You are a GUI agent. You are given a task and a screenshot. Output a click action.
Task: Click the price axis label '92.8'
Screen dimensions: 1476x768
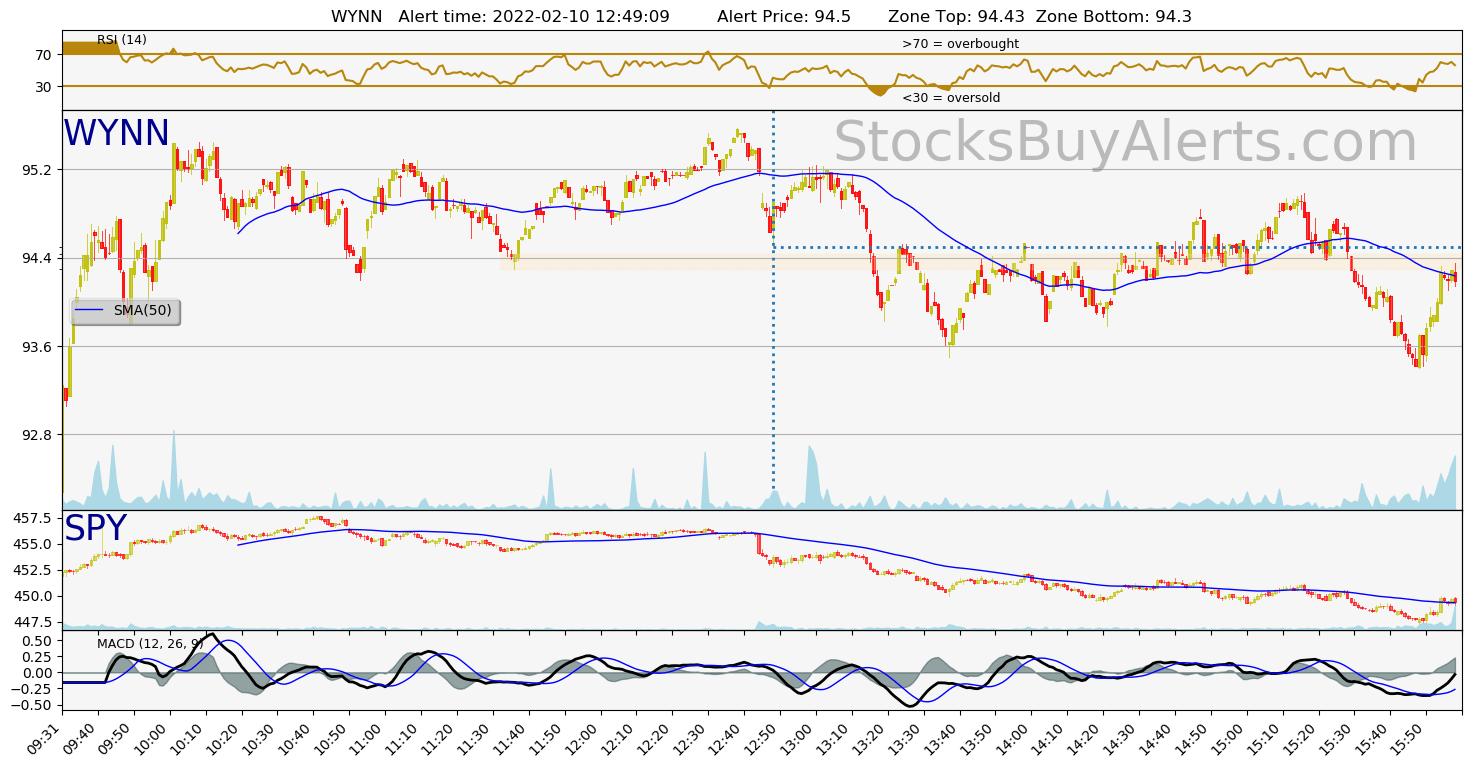click(36, 435)
